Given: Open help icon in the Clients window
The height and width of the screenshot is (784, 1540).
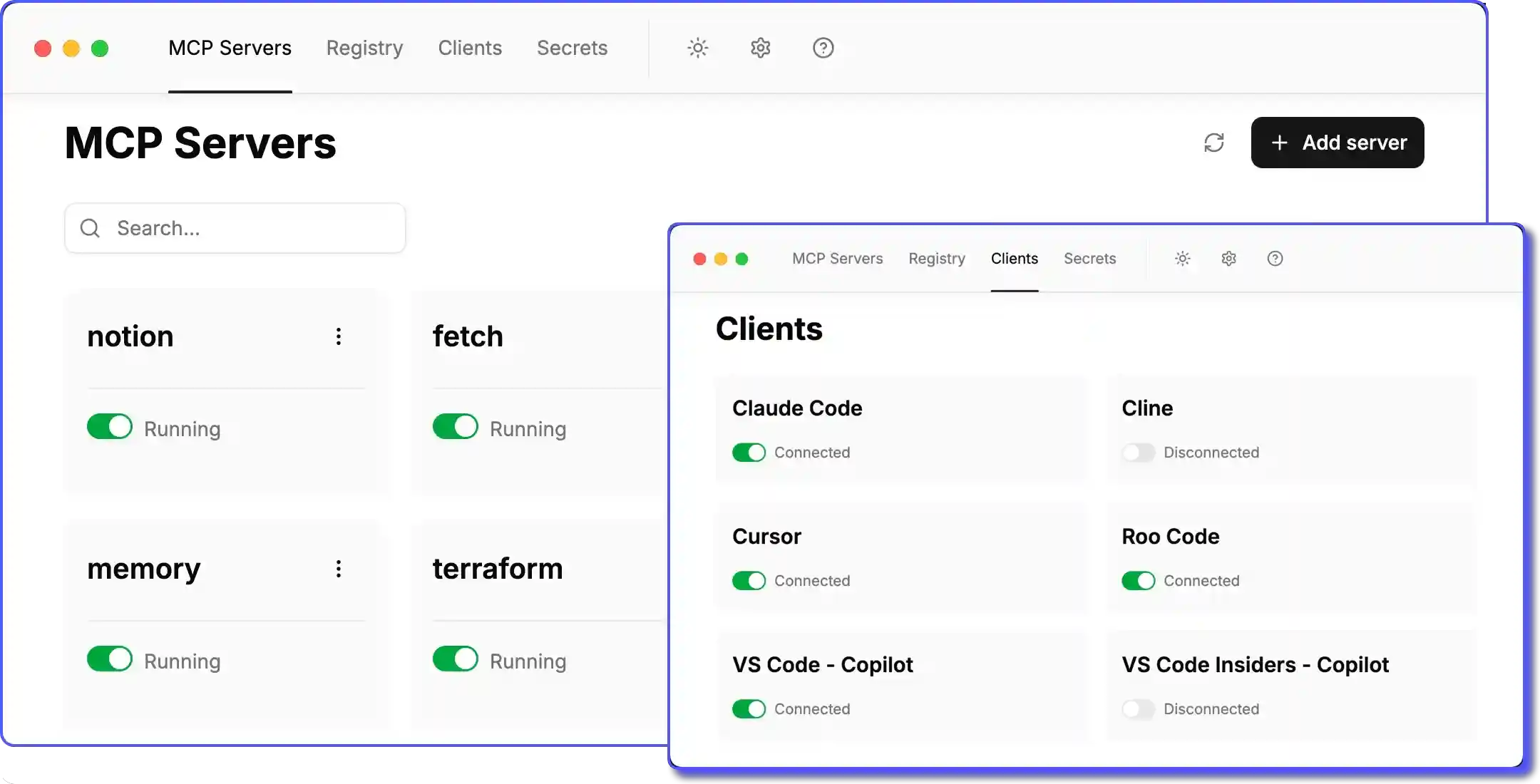Looking at the screenshot, I should (x=1275, y=258).
